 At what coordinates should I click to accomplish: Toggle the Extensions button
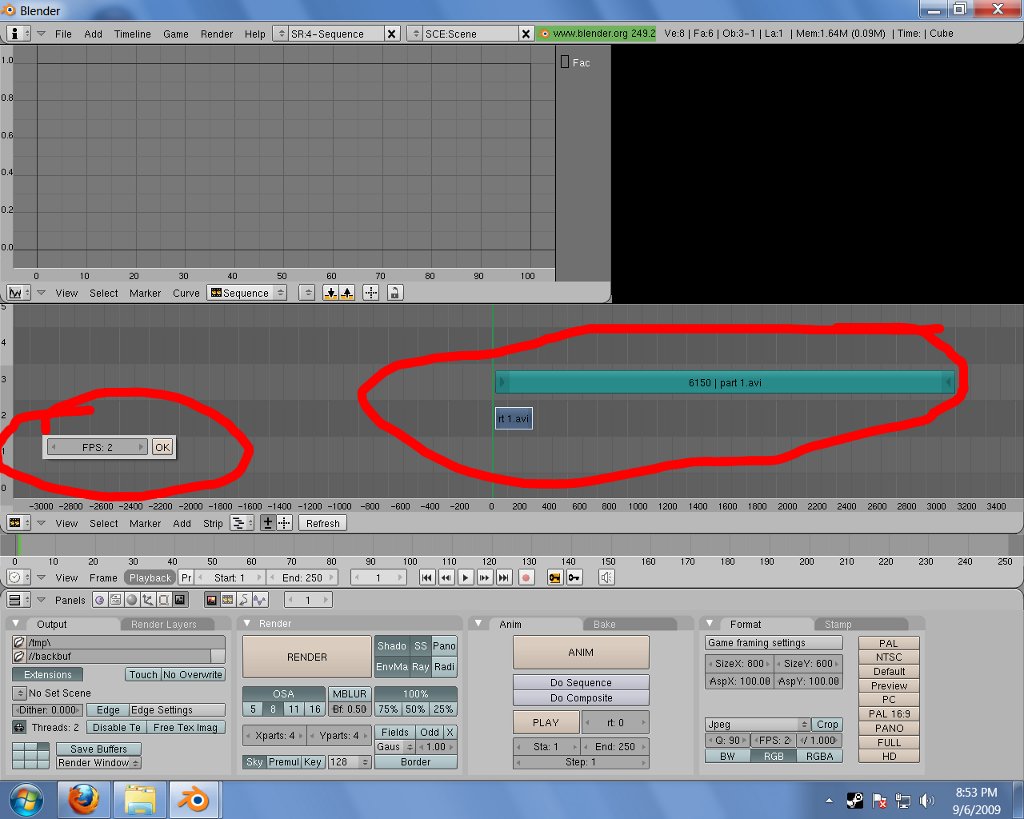pos(48,675)
